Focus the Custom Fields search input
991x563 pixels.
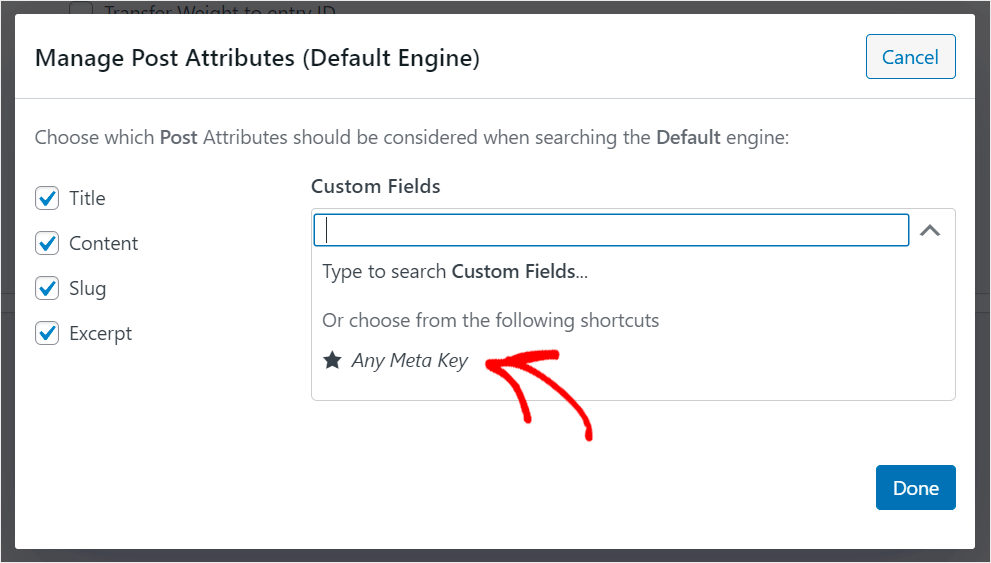click(x=611, y=230)
